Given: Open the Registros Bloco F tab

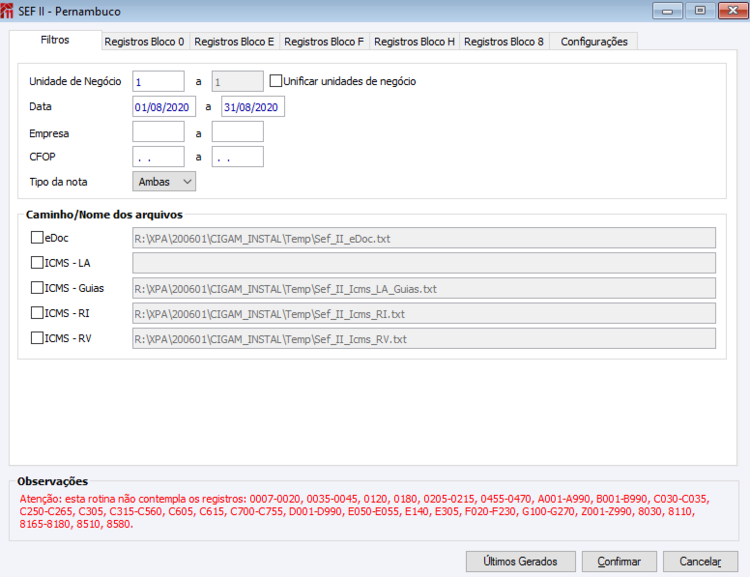Looking at the screenshot, I should (x=324, y=42).
